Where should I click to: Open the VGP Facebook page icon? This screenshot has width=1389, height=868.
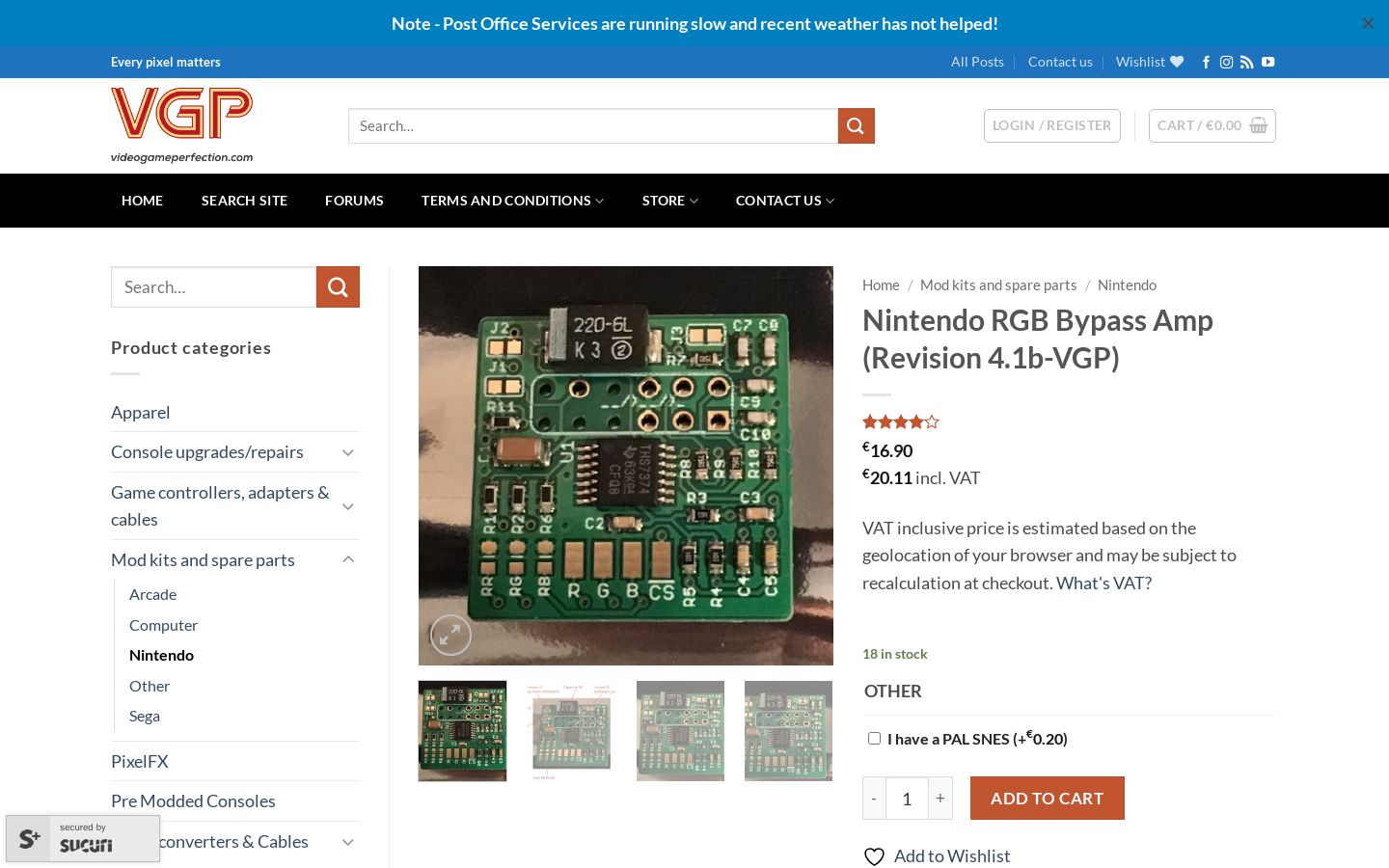[1206, 62]
